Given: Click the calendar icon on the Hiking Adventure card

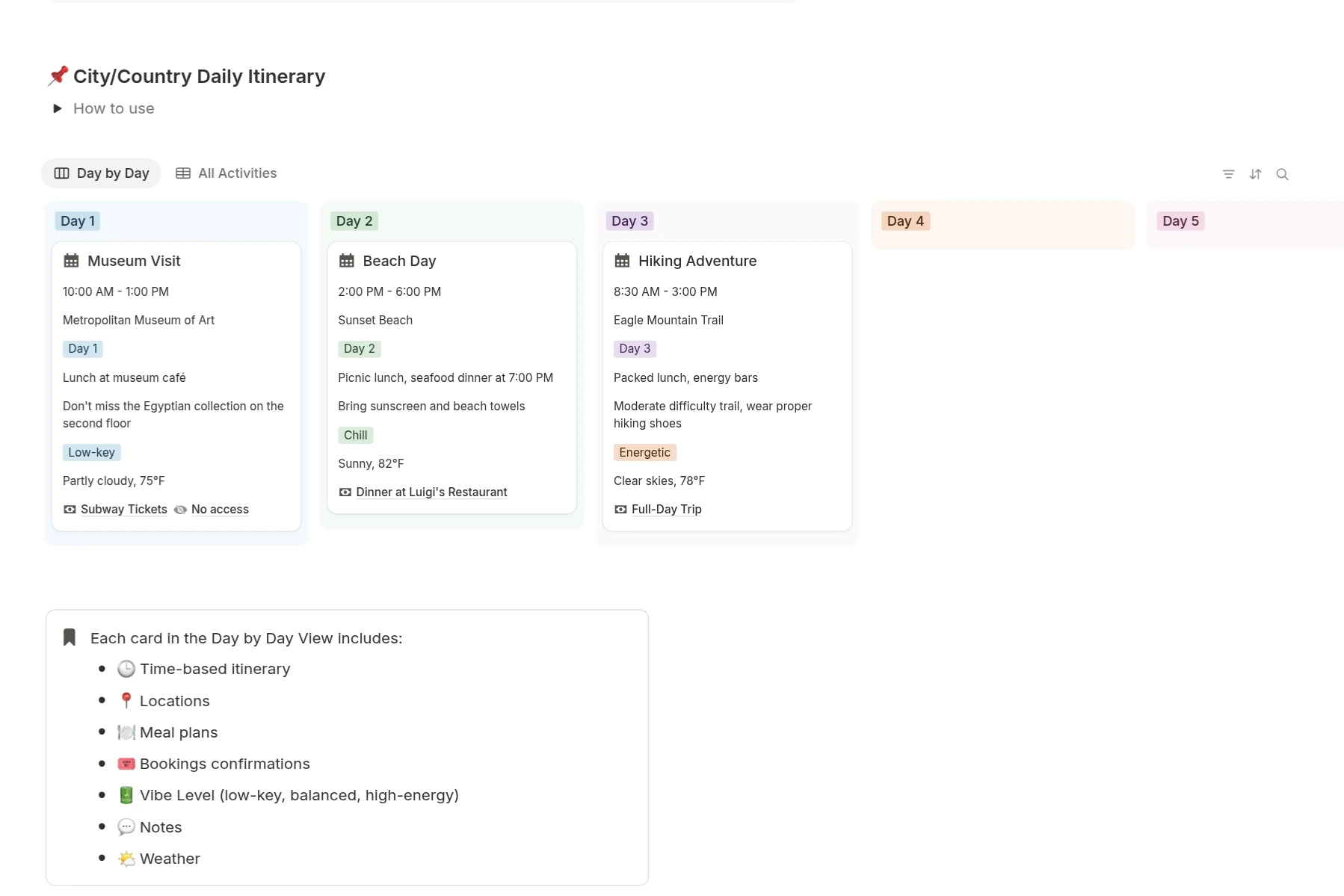Looking at the screenshot, I should [x=622, y=261].
